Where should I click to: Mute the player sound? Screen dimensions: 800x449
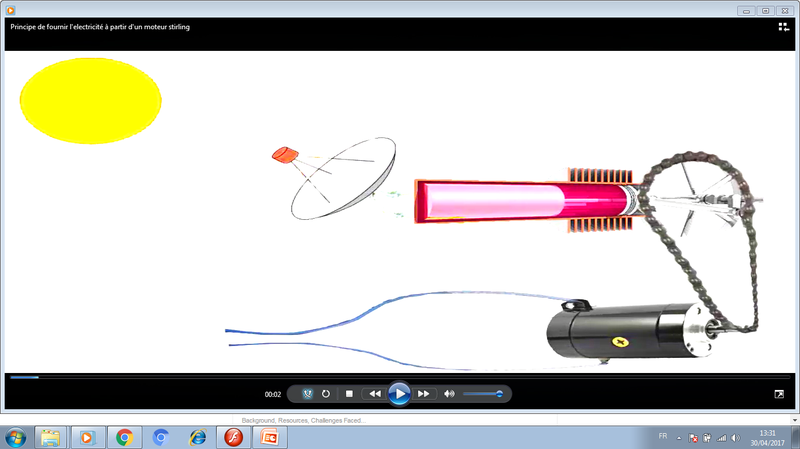(x=449, y=394)
